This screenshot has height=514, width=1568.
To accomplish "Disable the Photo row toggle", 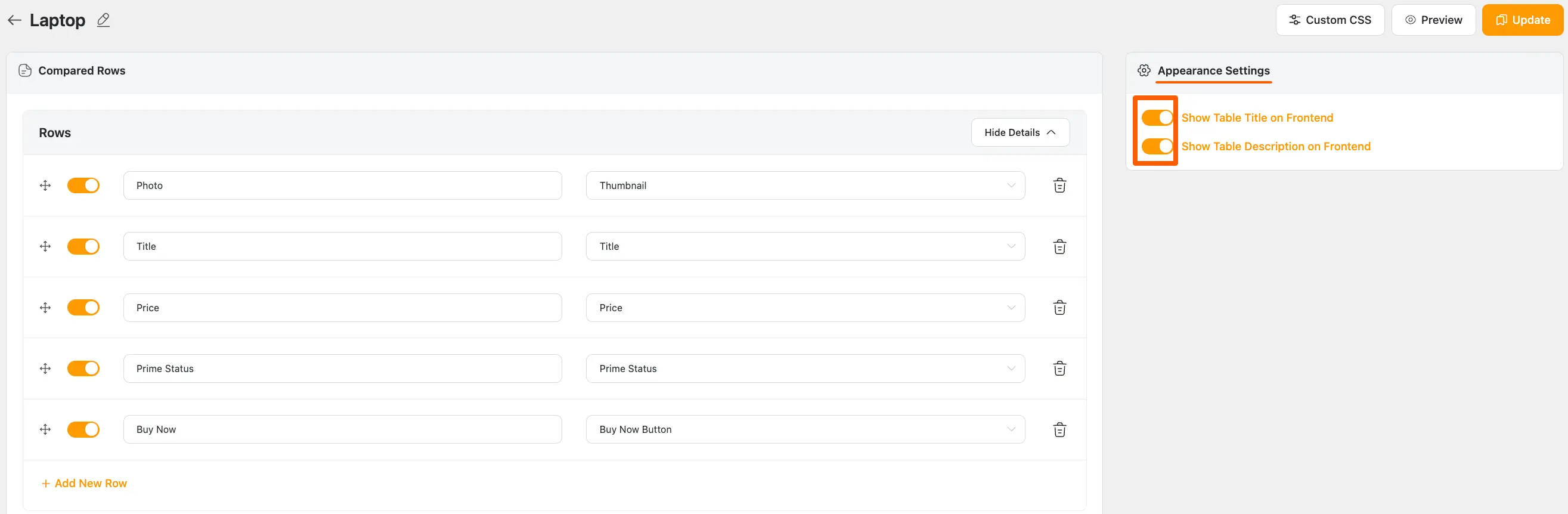I will point(83,186).
